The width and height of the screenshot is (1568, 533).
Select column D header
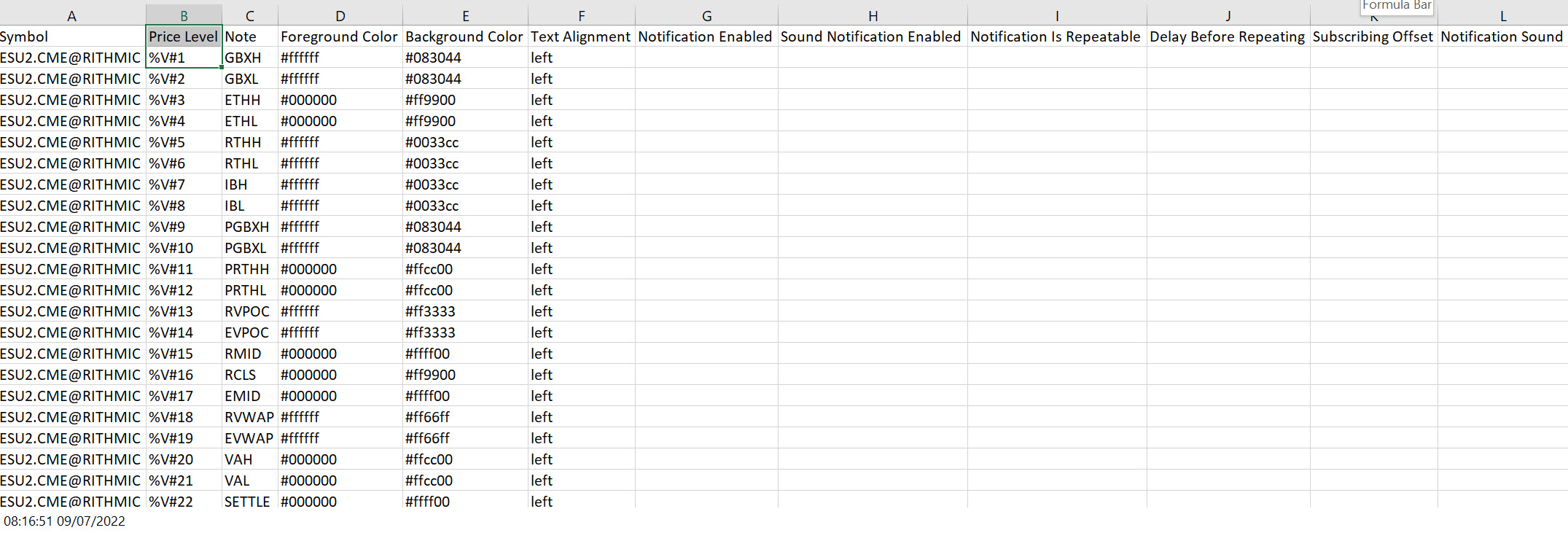(x=340, y=15)
